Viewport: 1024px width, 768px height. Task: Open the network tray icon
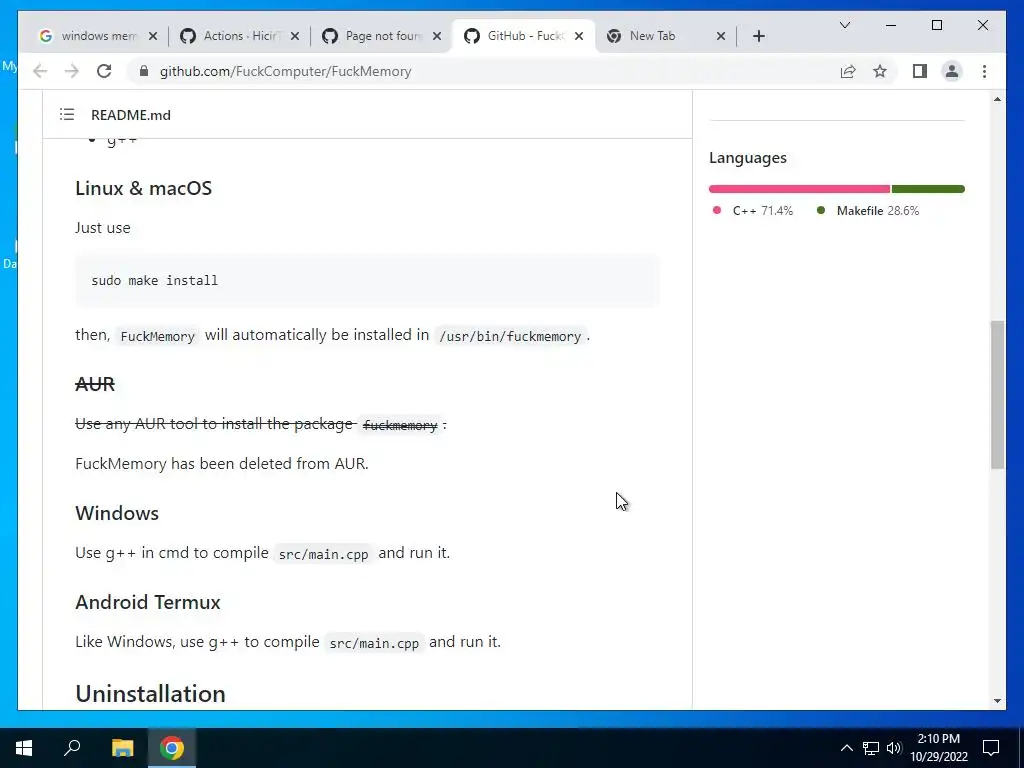coord(871,748)
